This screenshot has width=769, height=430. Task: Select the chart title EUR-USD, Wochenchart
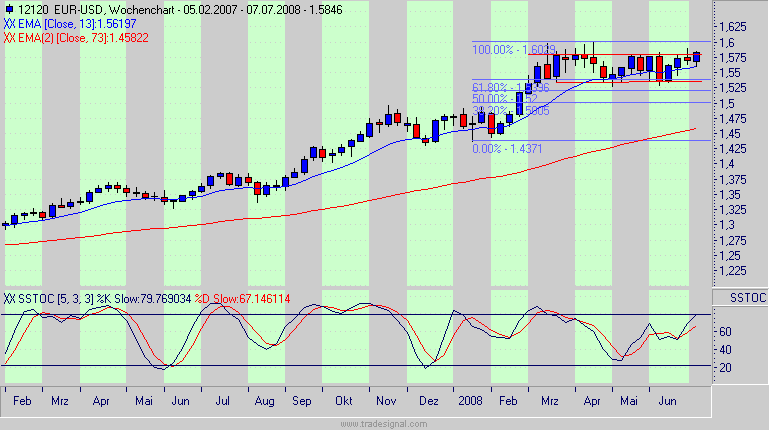point(116,10)
